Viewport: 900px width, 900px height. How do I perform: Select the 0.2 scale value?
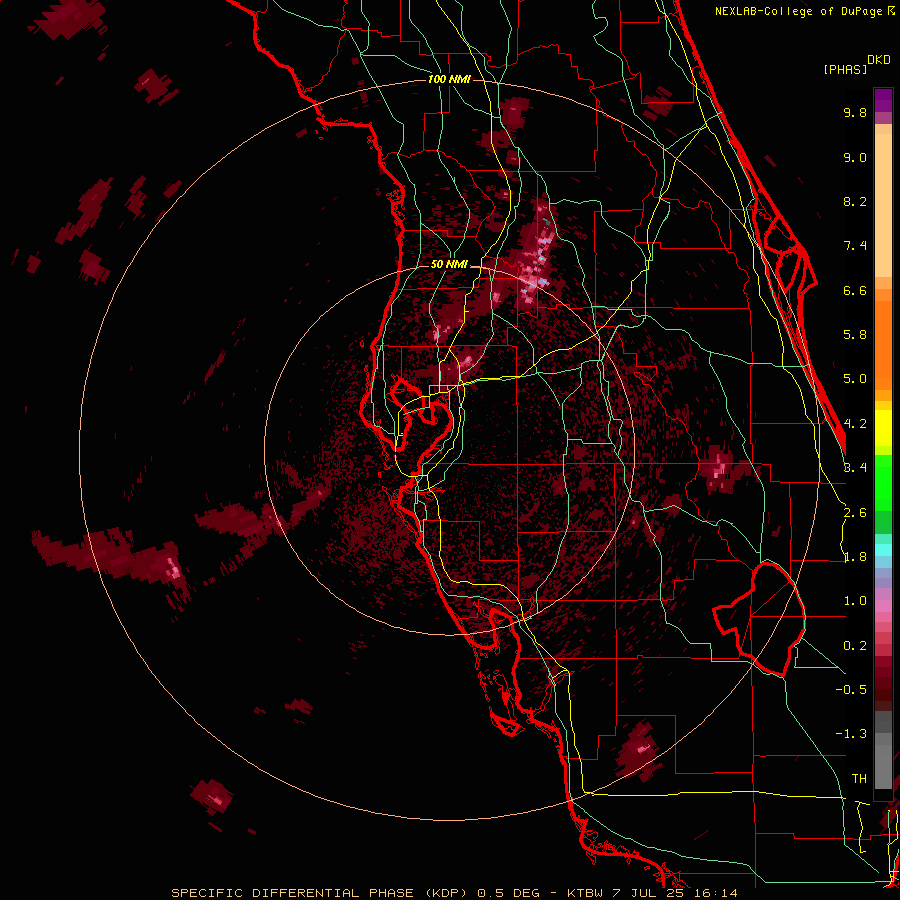point(855,646)
